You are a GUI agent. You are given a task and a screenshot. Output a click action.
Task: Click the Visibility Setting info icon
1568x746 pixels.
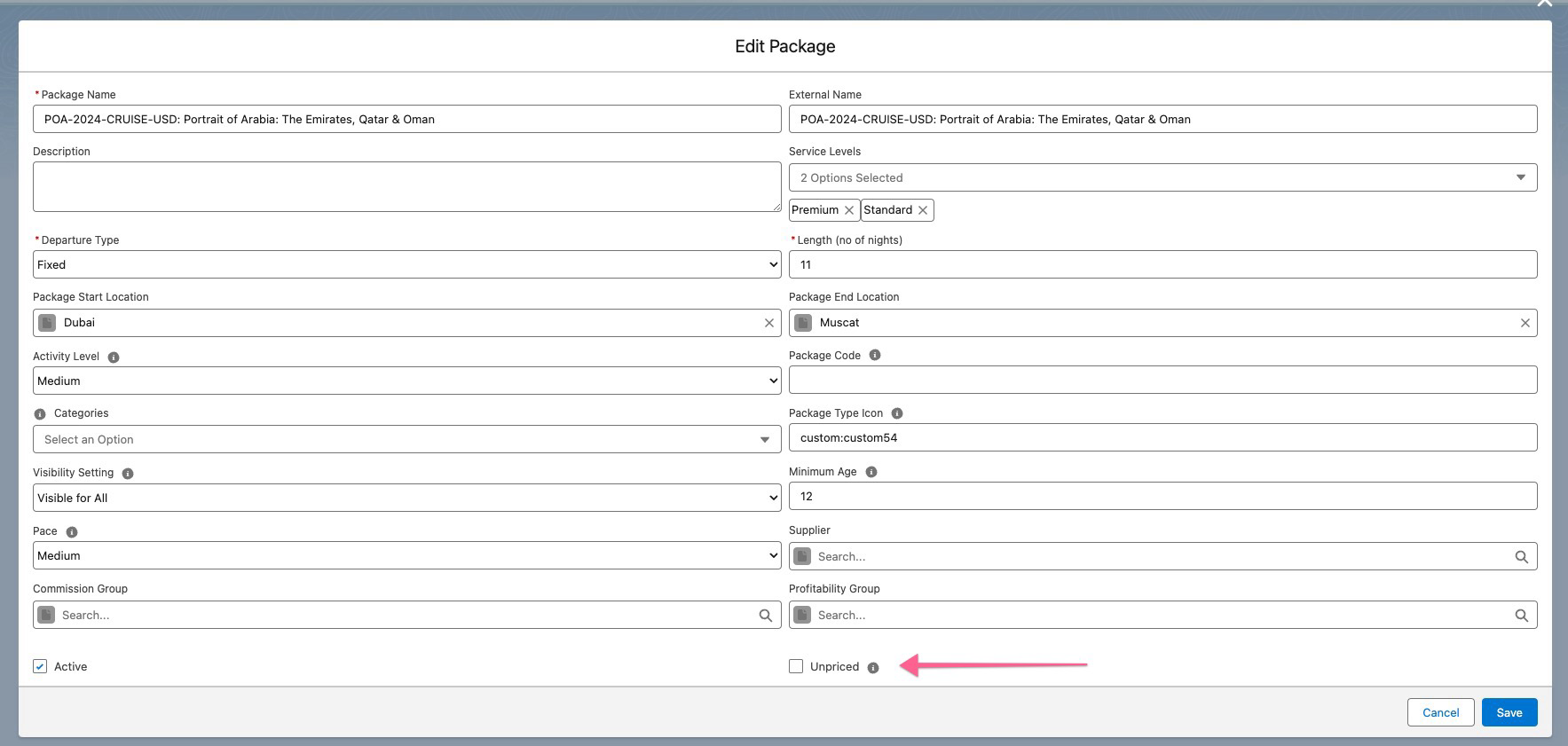[x=128, y=474]
